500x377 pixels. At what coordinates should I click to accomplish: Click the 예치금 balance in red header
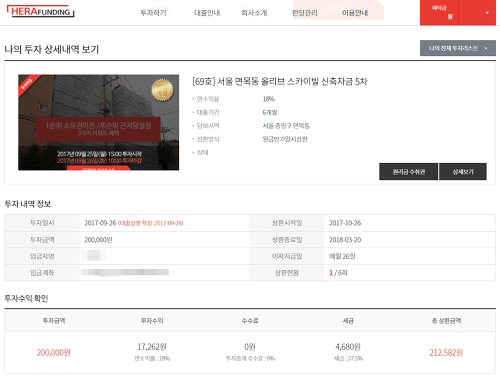[442, 12]
